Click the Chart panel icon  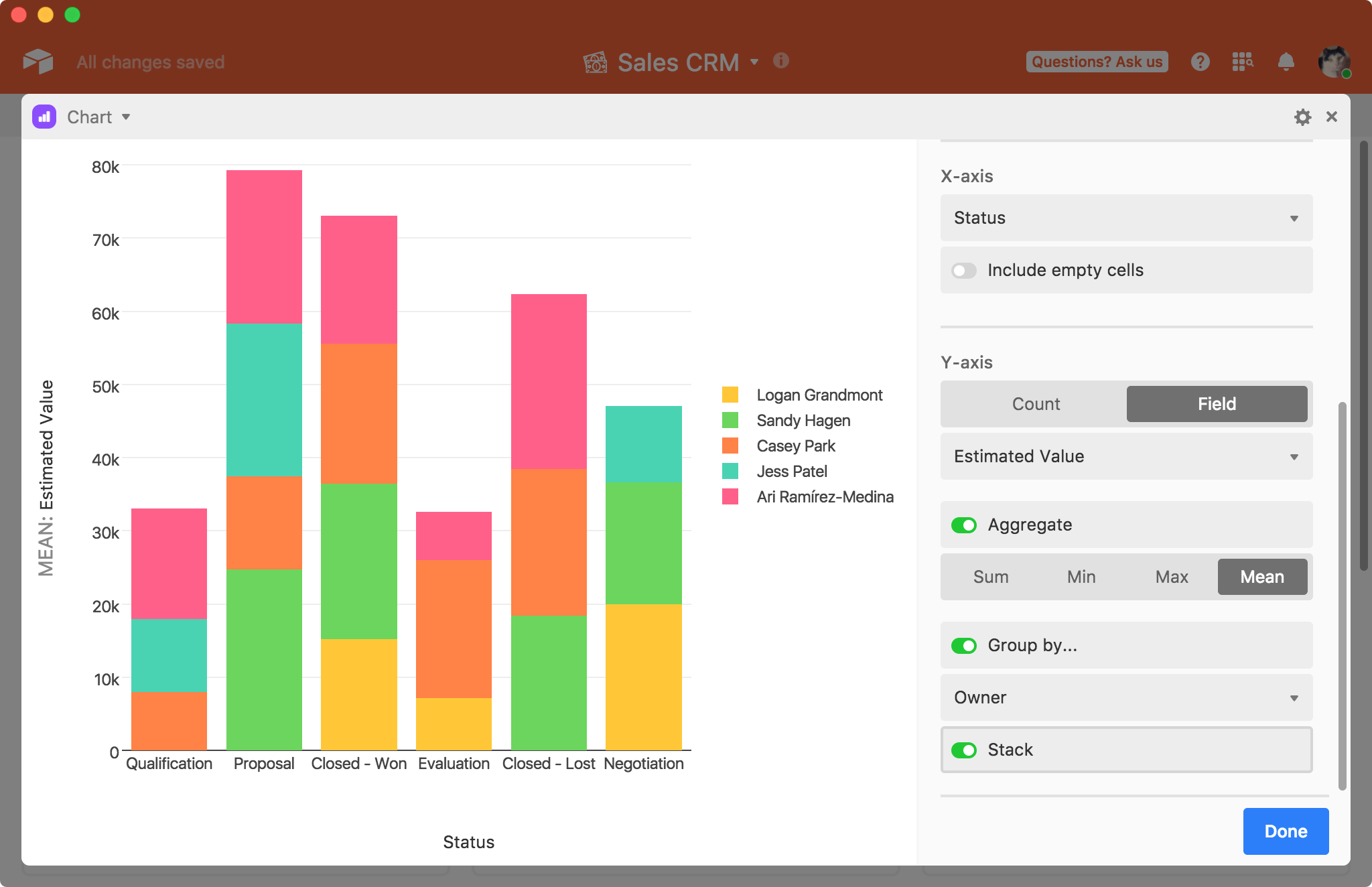44,117
